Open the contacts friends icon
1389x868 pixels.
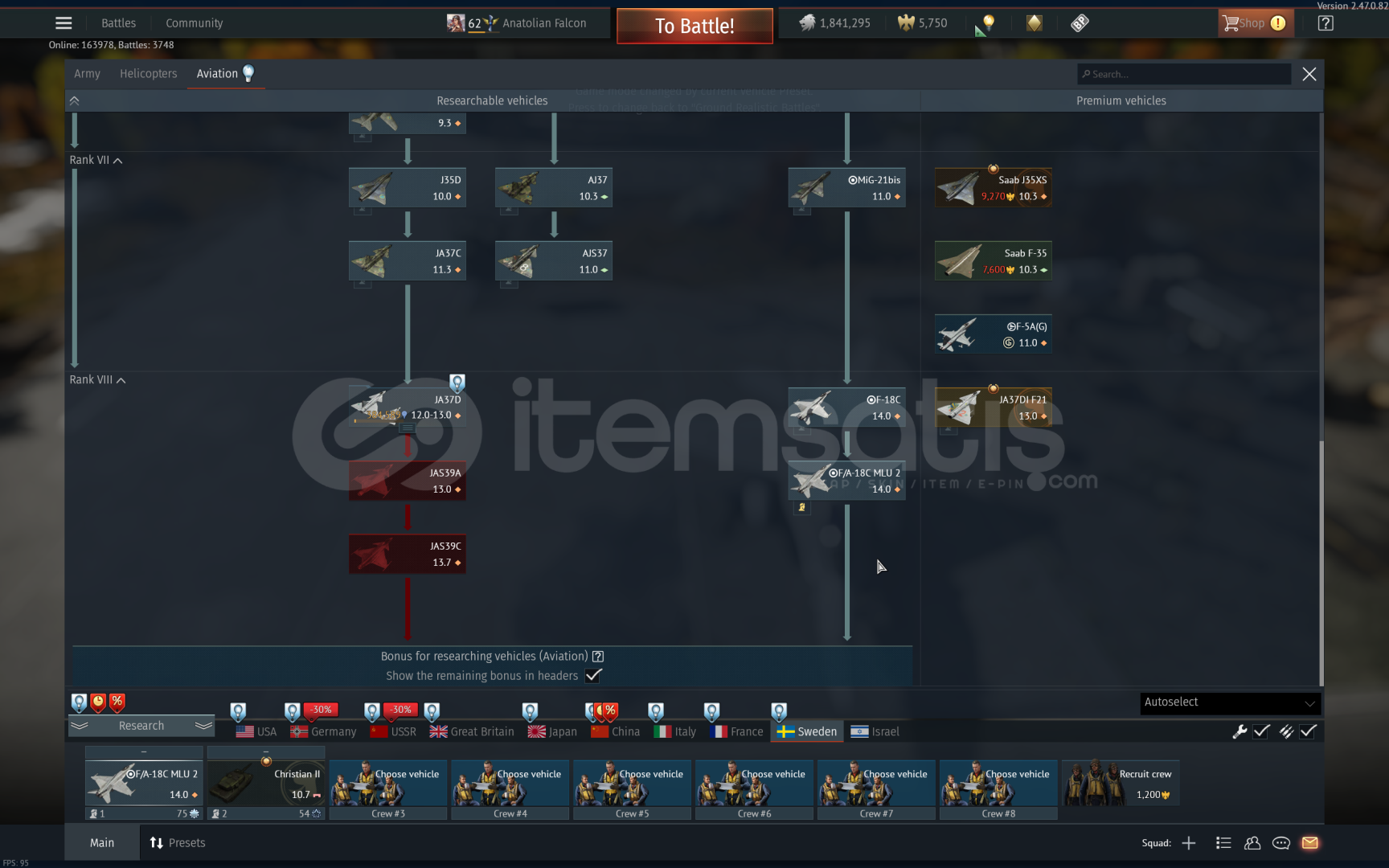[1252, 842]
